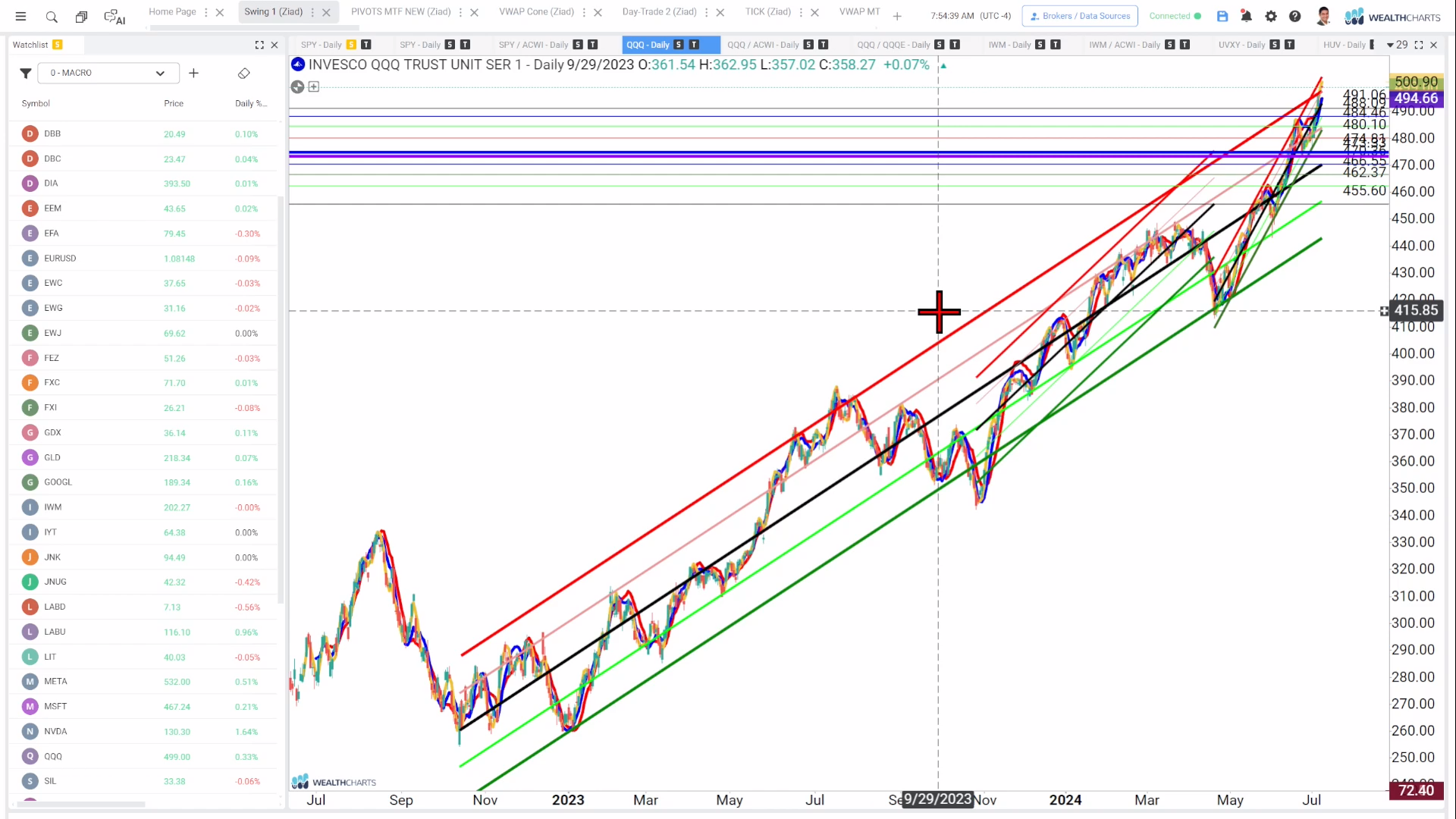Toggle T on the UVXY - Daily tab
1456x819 pixels.
click(1290, 45)
